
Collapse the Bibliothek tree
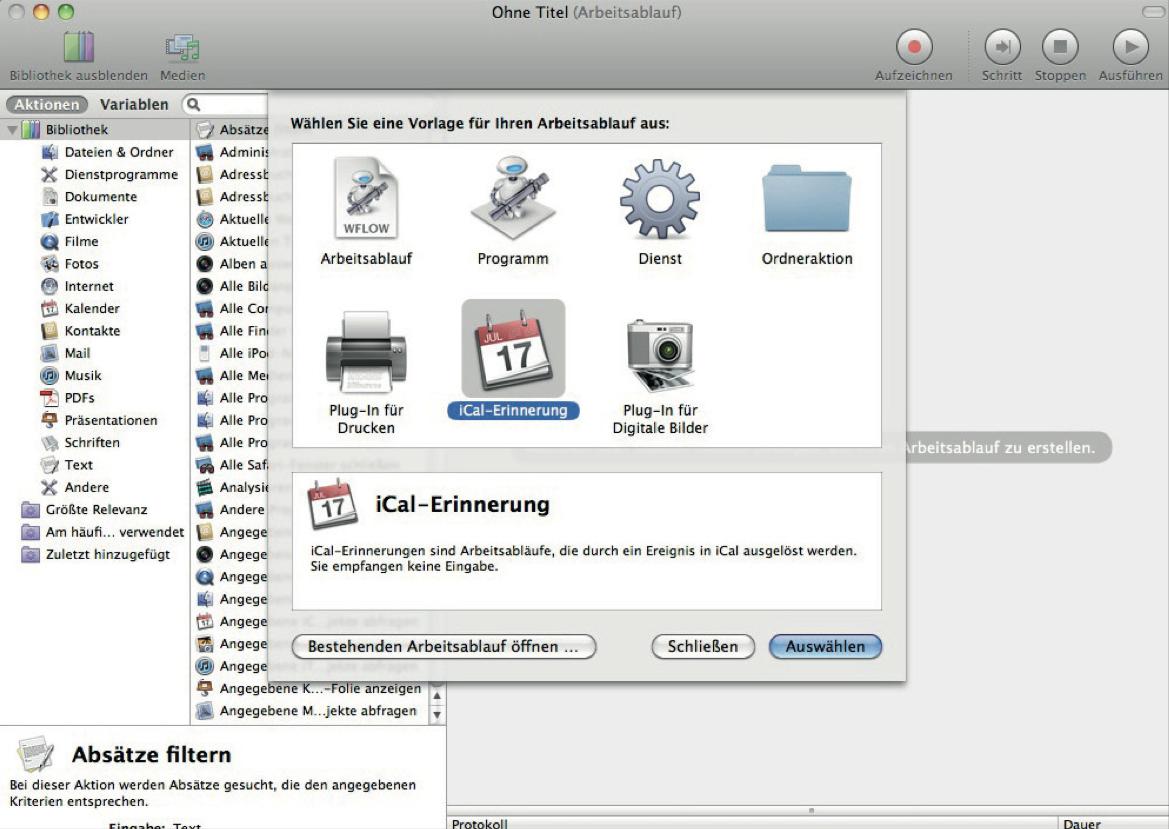12,130
